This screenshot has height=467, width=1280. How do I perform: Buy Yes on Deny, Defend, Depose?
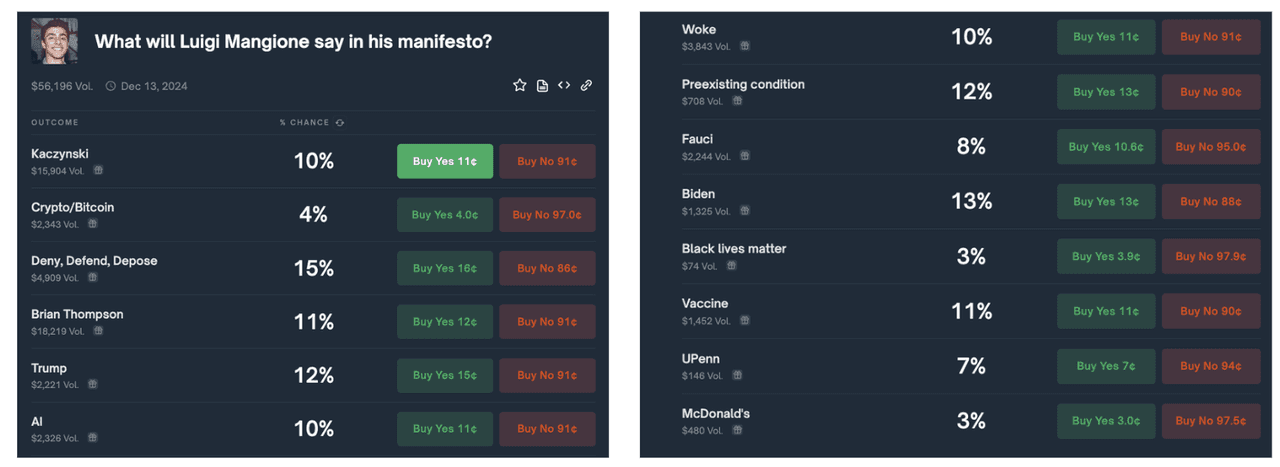point(445,268)
